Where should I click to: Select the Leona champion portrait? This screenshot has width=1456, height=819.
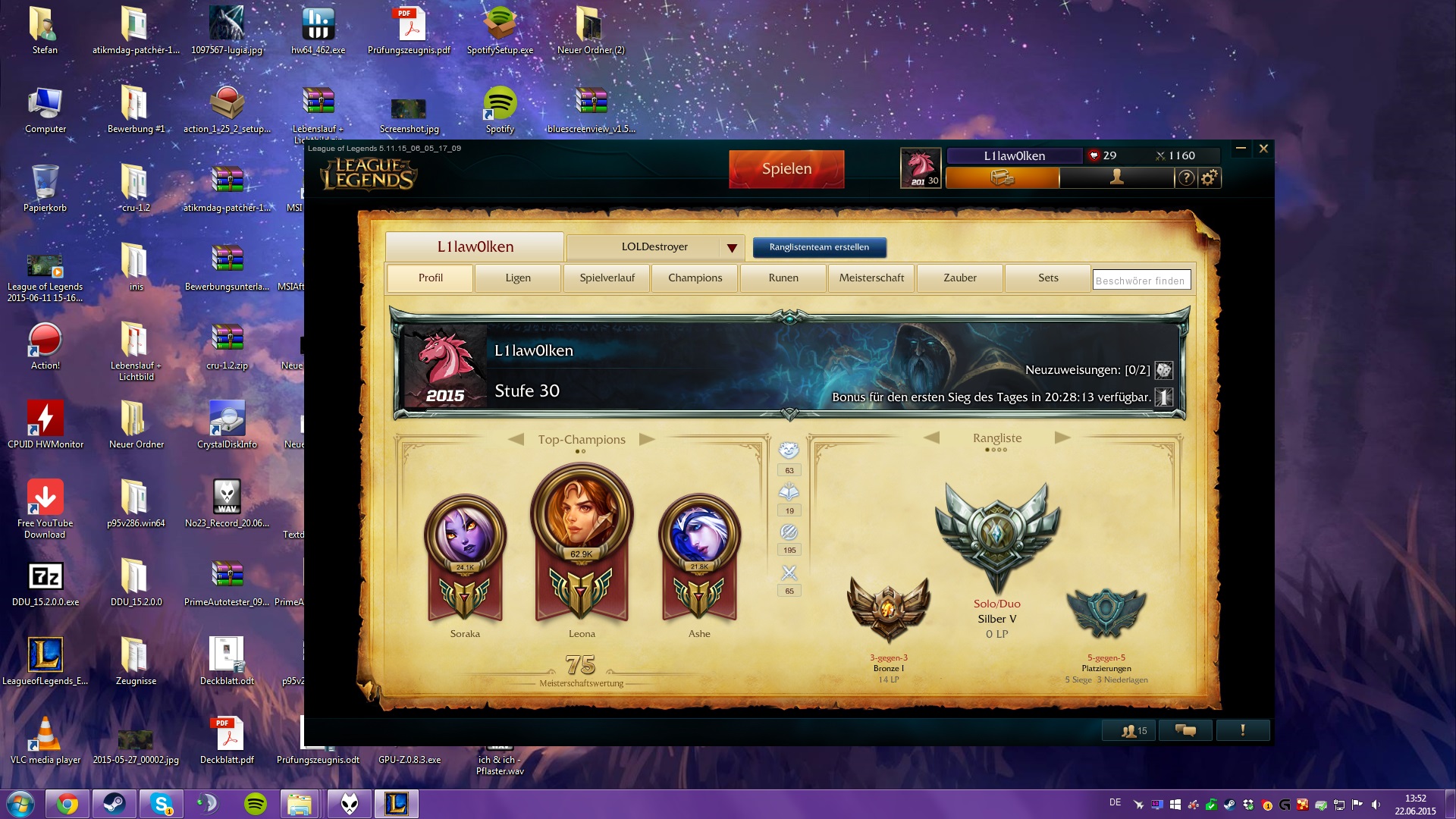(x=582, y=512)
